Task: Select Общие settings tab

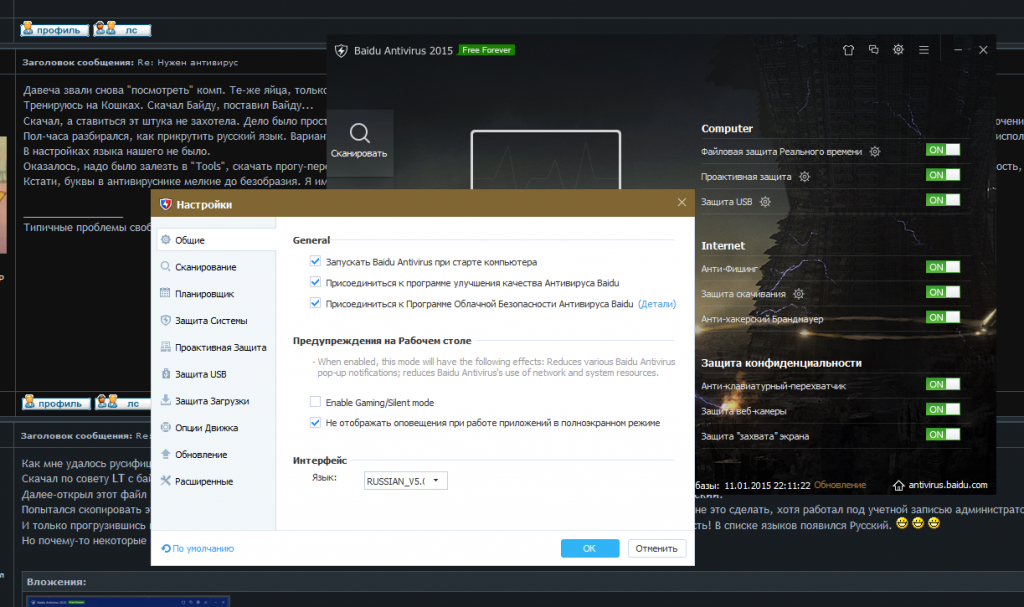Action: [x=216, y=240]
